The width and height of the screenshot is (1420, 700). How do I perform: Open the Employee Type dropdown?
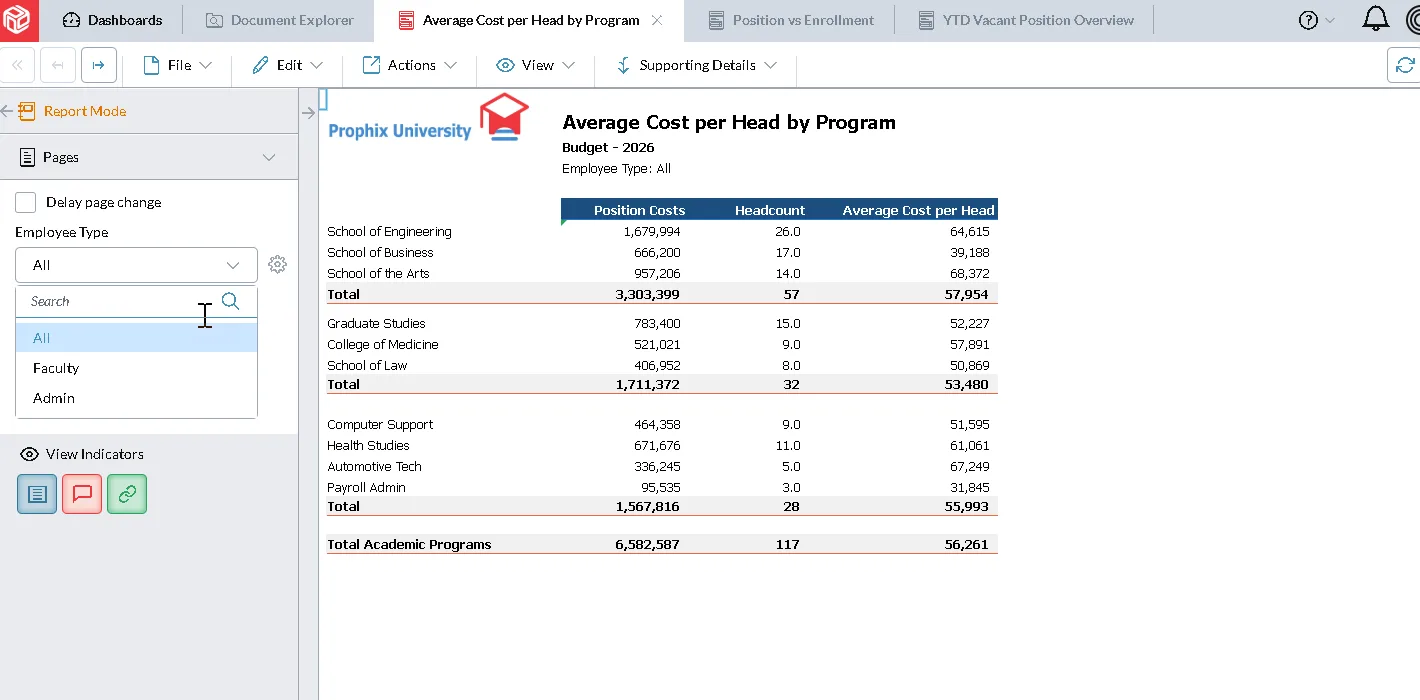[136, 265]
